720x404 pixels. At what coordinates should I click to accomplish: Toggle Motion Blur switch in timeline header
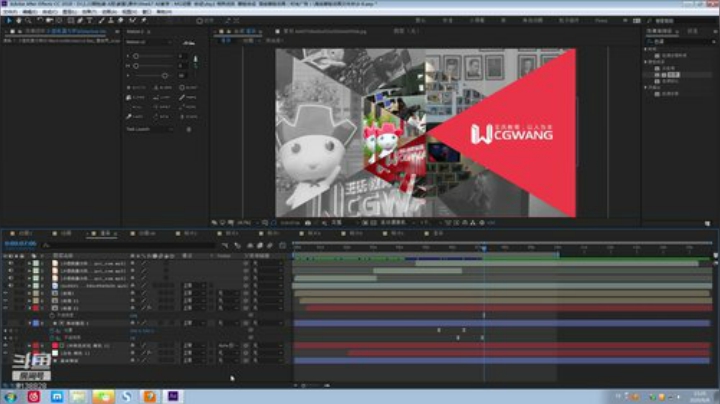(x=270, y=246)
